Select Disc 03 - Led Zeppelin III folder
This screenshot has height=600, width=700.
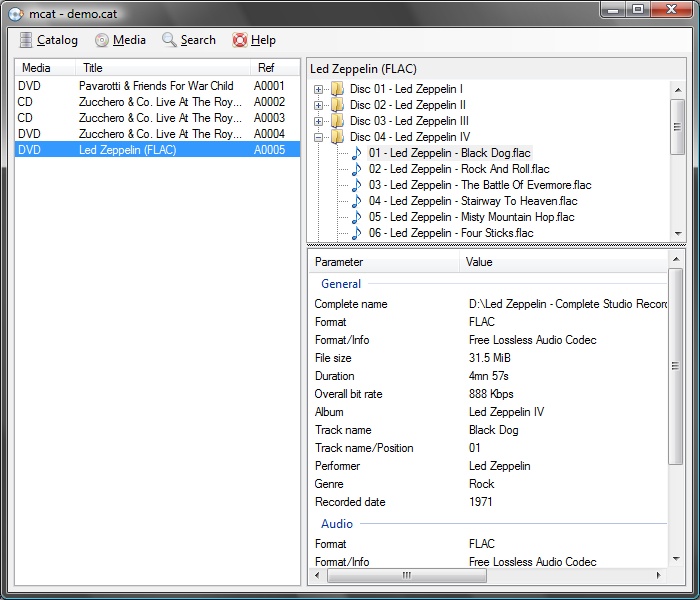pyautogui.click(x=409, y=121)
